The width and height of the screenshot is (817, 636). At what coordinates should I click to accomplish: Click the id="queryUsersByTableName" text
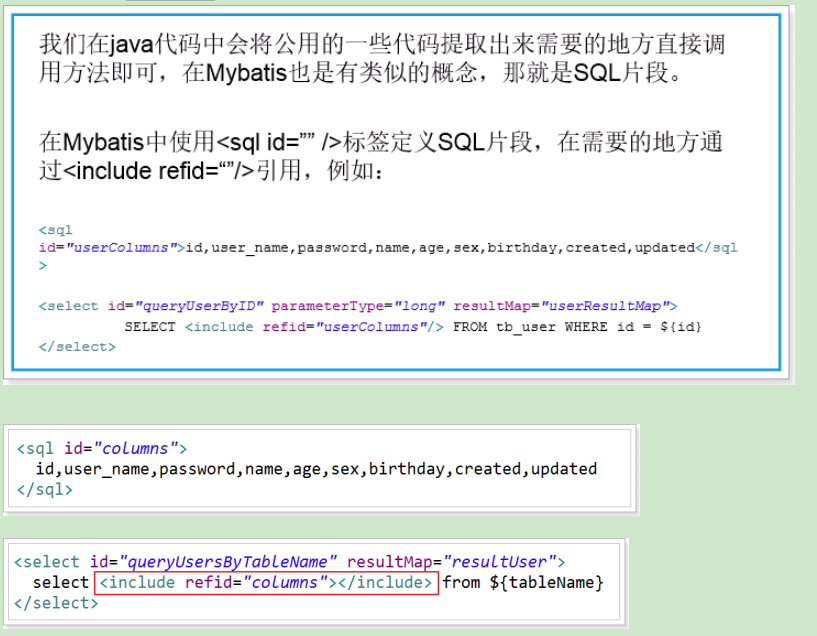(214, 562)
